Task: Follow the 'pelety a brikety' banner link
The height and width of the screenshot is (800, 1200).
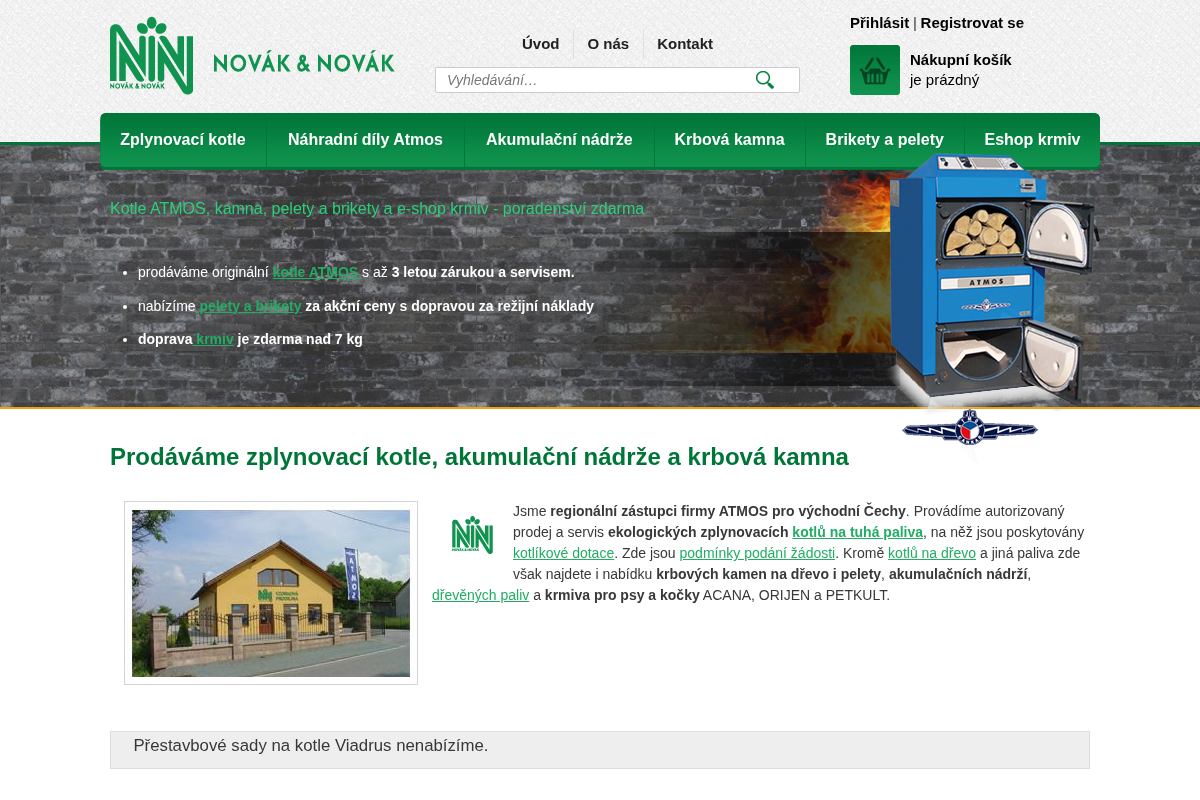Action: coord(250,306)
